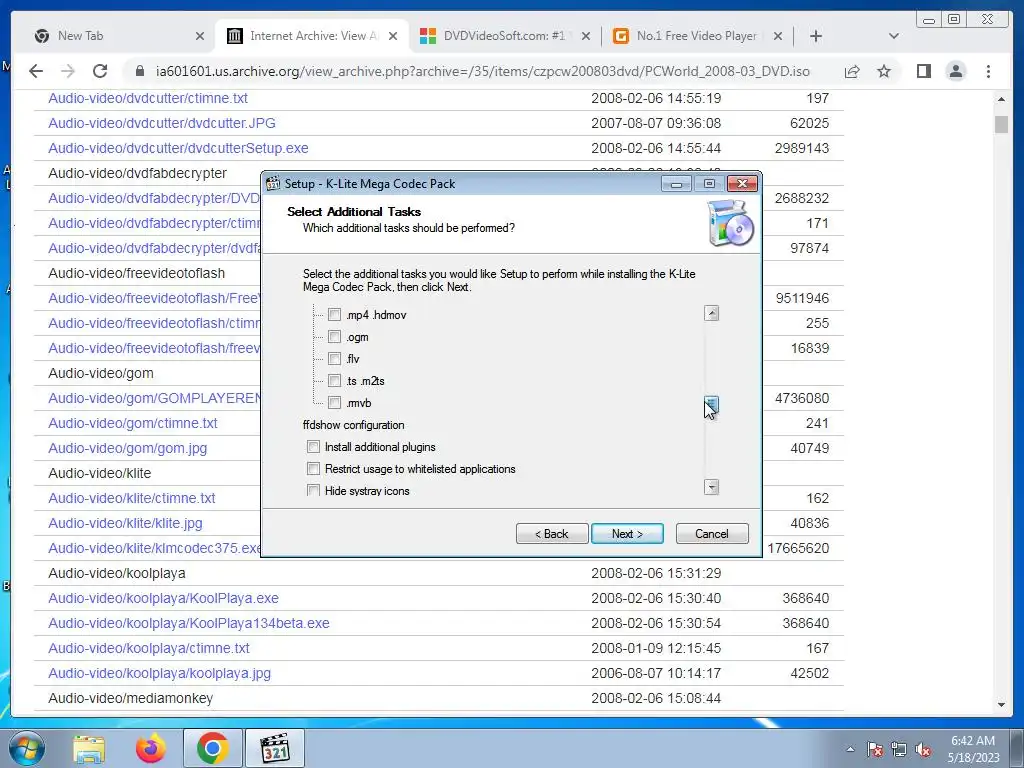The height and width of the screenshot is (768, 1024).
Task: Open taskbar clock and date
Action: click(973, 749)
